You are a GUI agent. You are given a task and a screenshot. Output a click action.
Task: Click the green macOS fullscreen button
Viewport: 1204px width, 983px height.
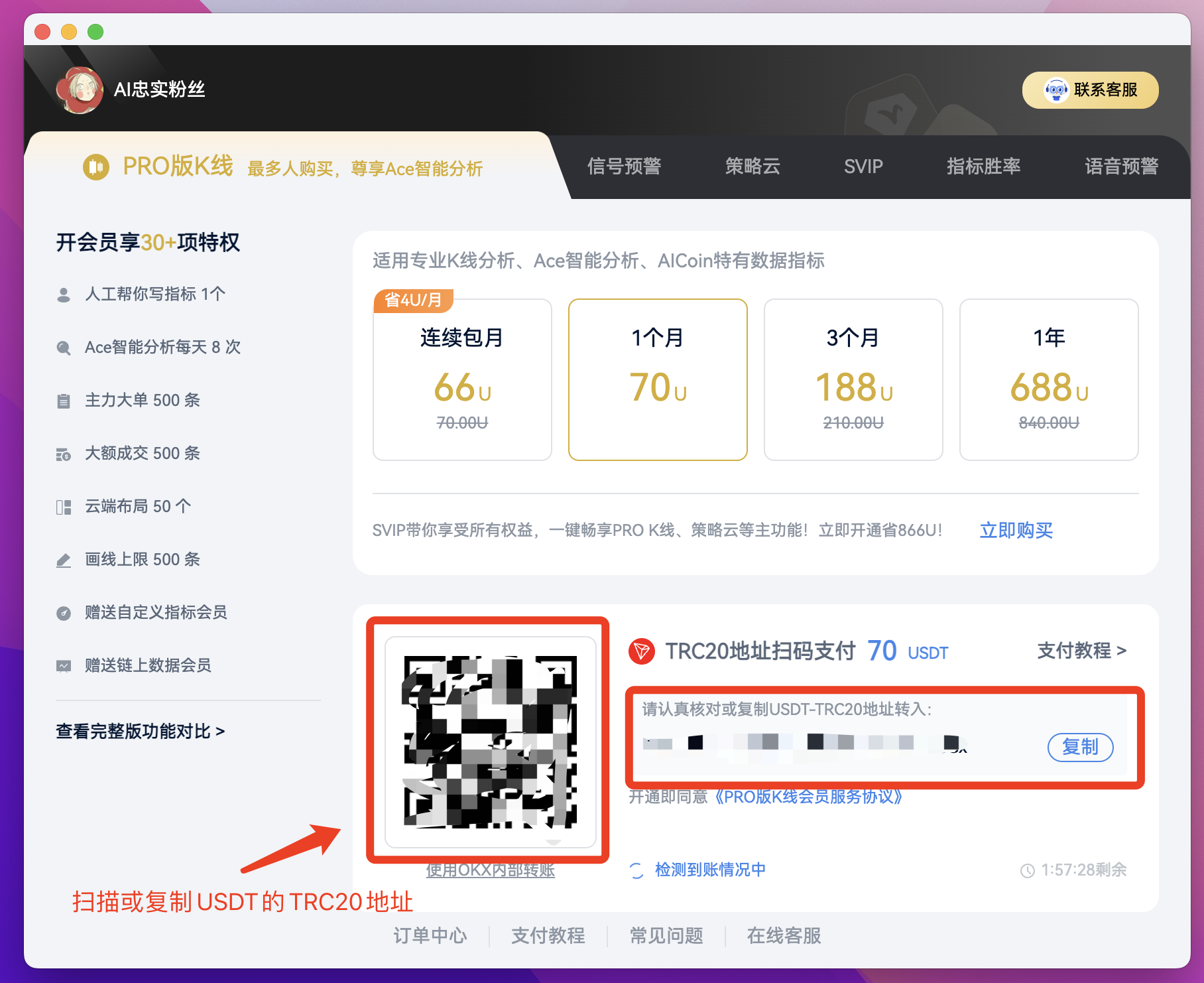click(x=95, y=32)
